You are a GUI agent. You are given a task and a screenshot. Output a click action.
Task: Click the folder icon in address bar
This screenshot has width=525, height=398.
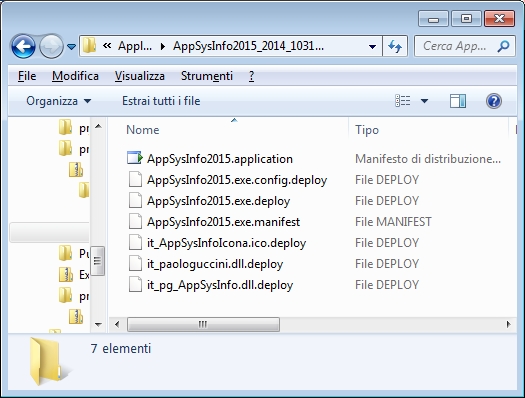pyautogui.click(x=90, y=46)
